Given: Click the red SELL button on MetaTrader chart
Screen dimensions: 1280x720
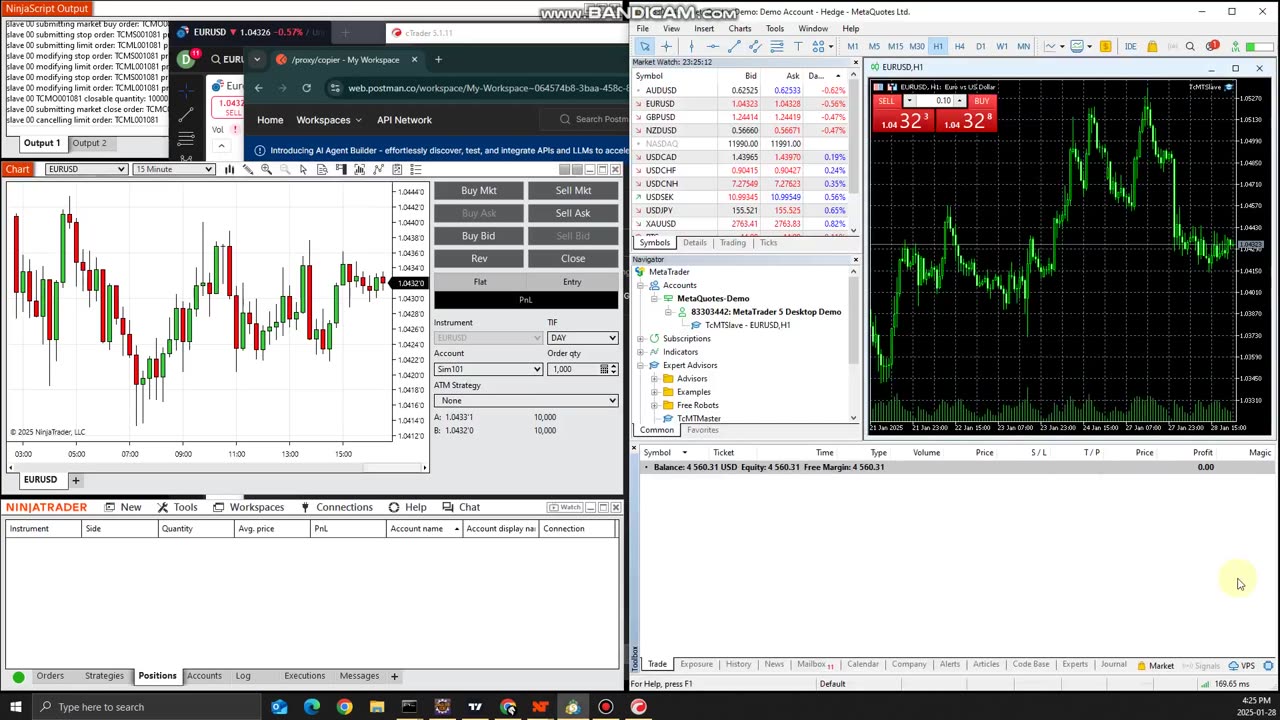Looking at the screenshot, I should [x=903, y=115].
